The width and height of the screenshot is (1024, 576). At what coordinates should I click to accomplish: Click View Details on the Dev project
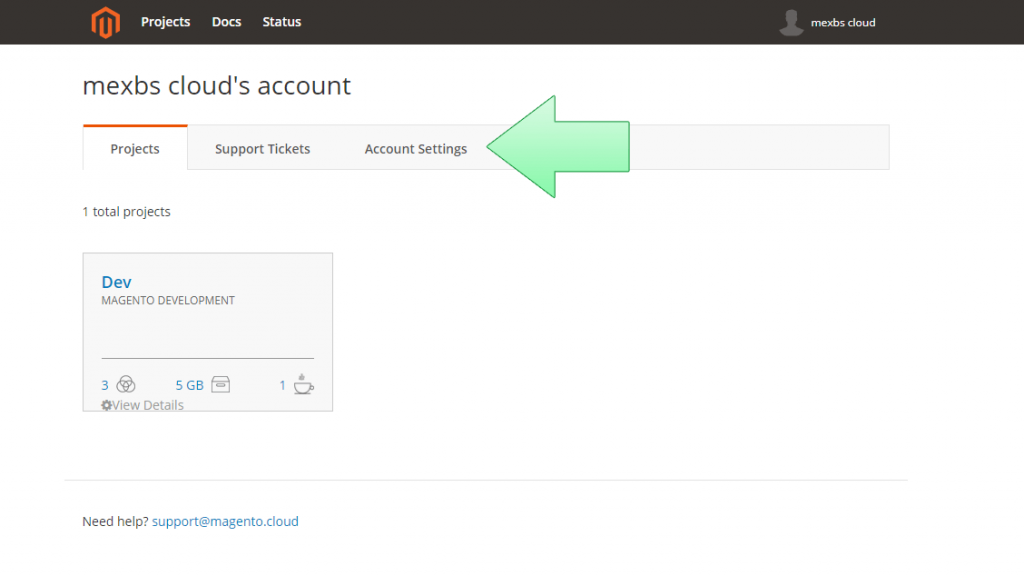click(x=148, y=405)
